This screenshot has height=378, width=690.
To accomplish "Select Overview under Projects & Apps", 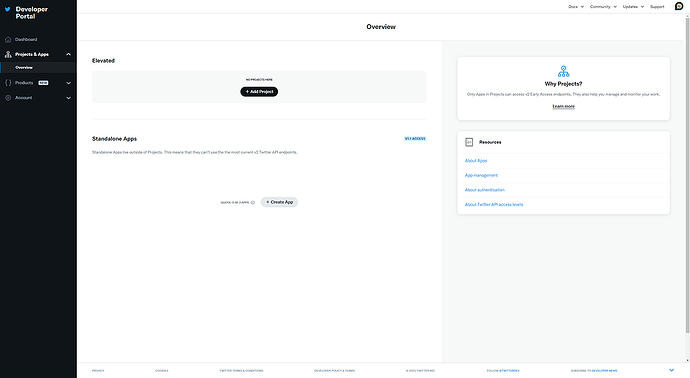I will (x=24, y=68).
